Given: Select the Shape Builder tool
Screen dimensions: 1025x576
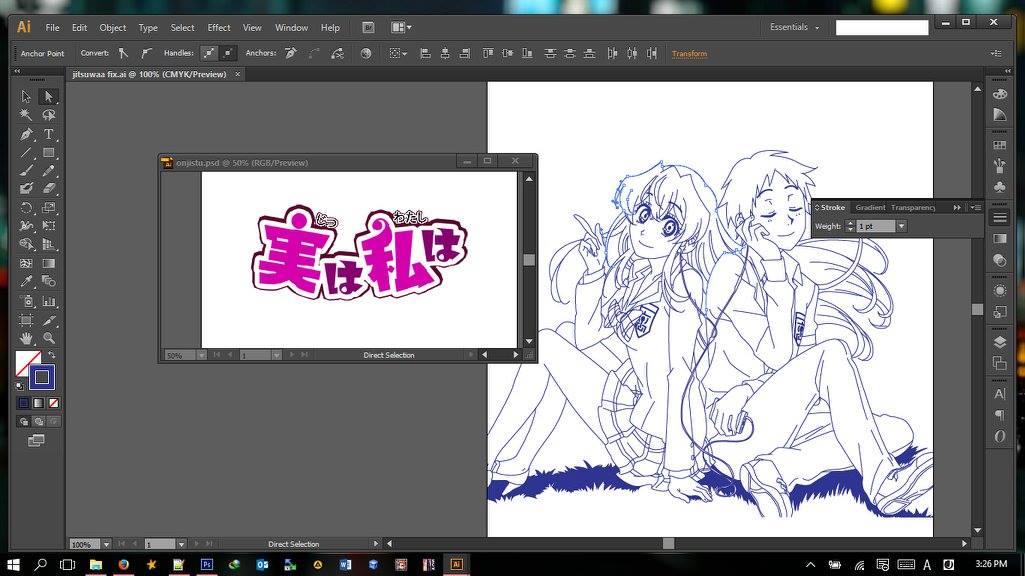Looking at the screenshot, I should point(26,244).
